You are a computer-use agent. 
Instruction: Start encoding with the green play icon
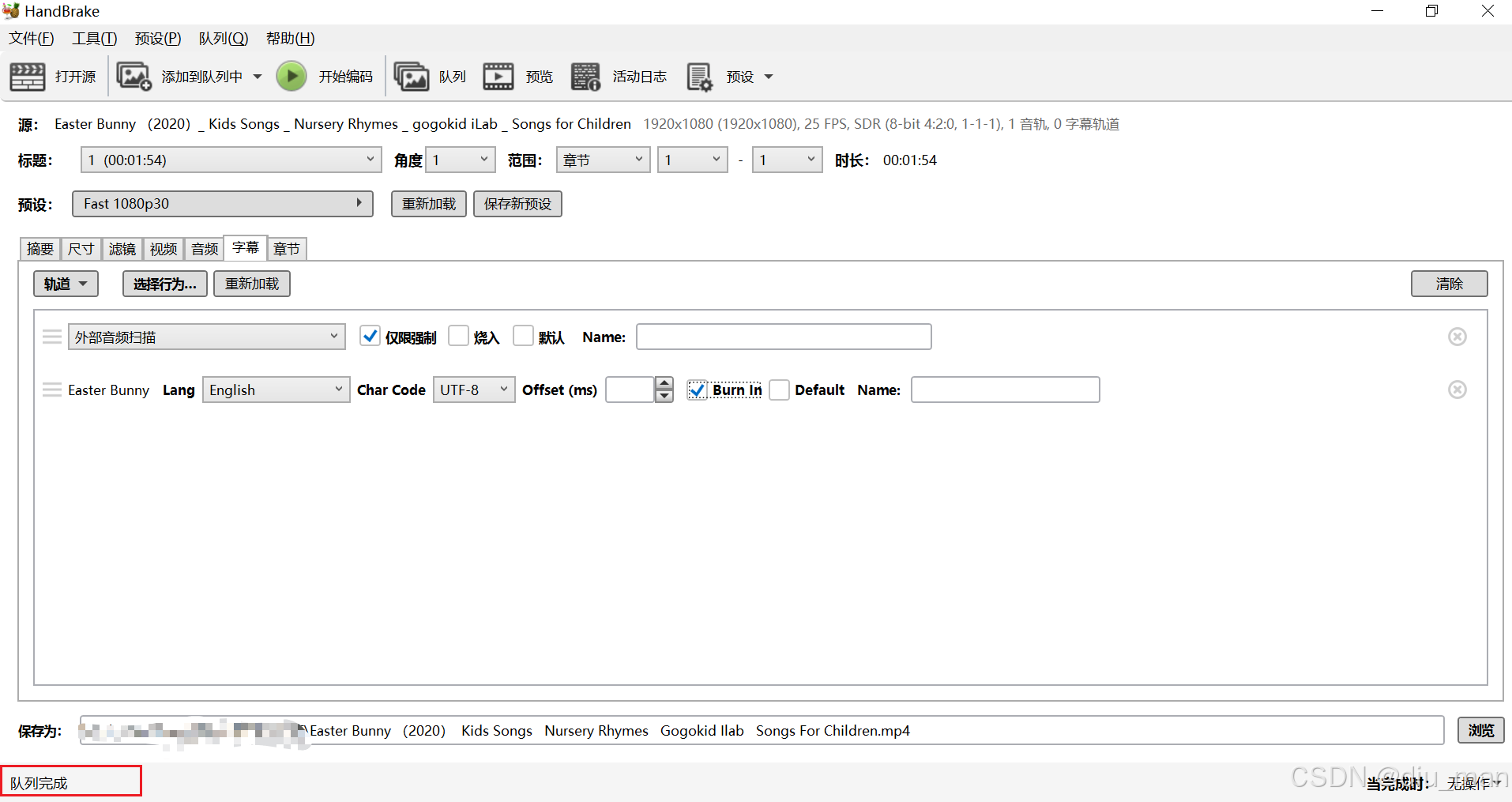[291, 77]
